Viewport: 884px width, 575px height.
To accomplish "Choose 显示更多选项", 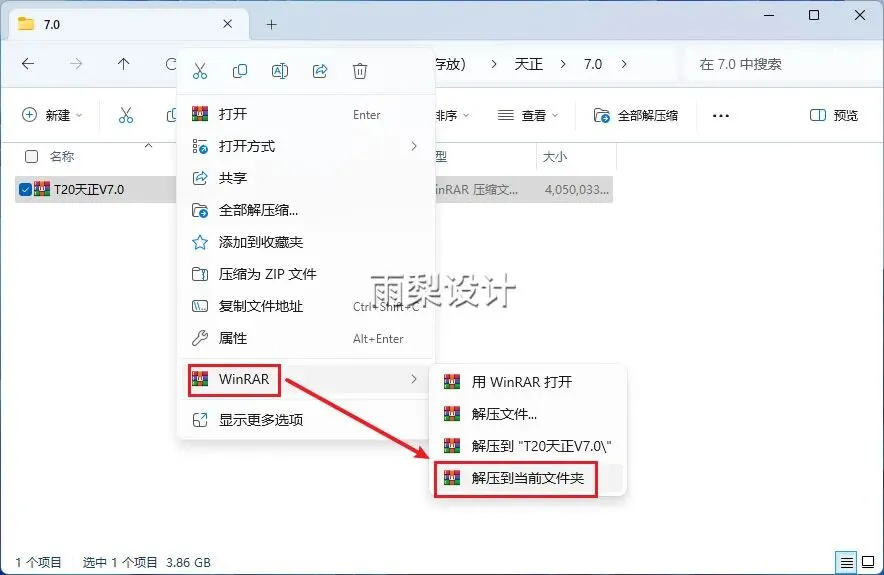I will [x=306, y=420].
